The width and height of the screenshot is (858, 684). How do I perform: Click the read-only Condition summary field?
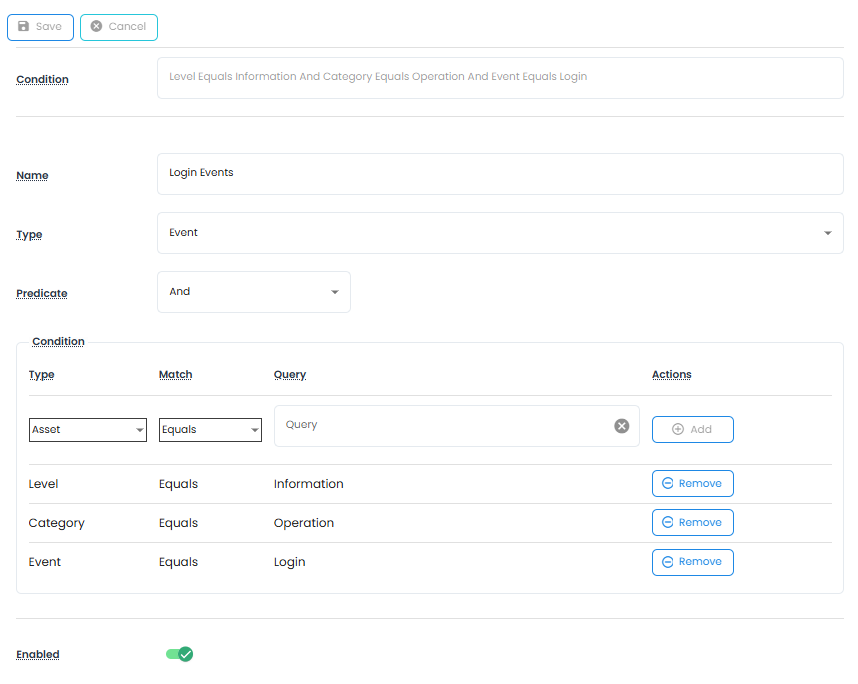click(x=500, y=77)
